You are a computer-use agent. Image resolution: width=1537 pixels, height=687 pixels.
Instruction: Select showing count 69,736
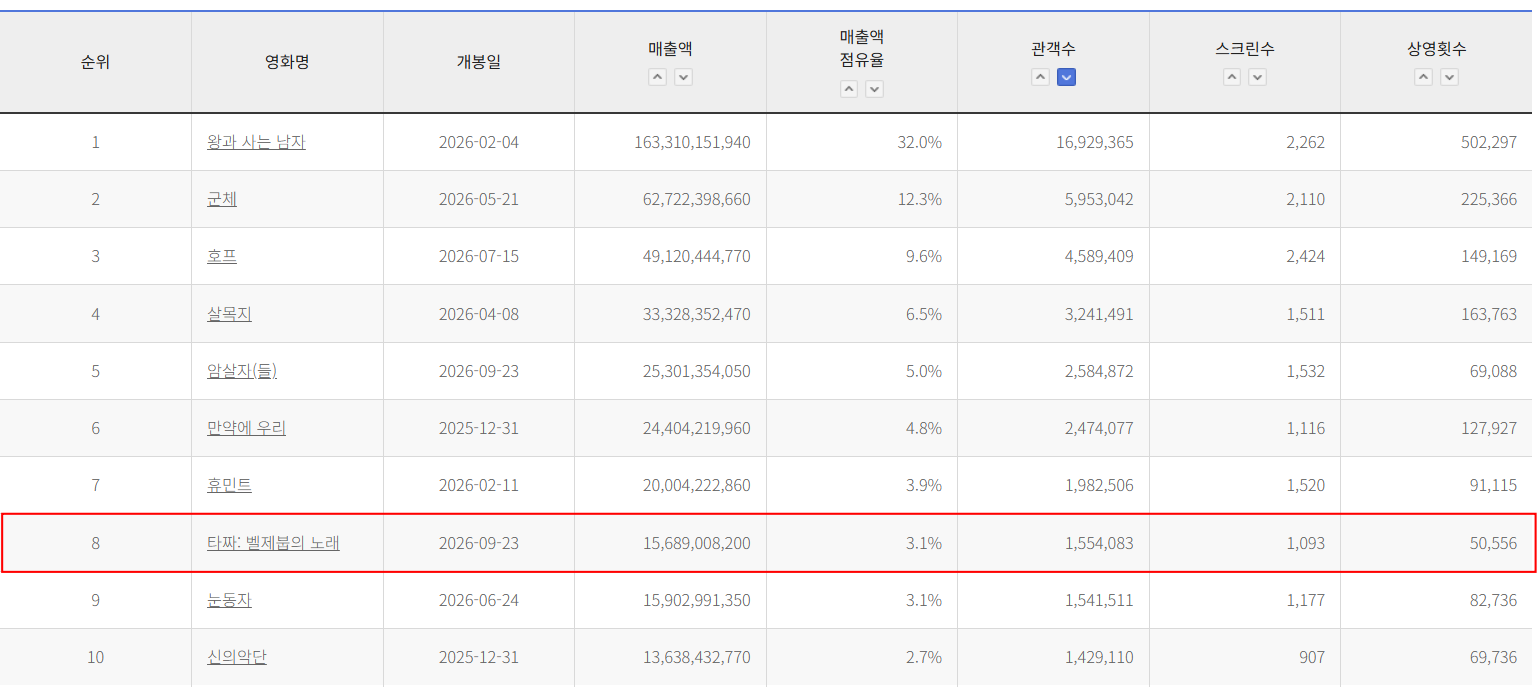pyautogui.click(x=1492, y=657)
